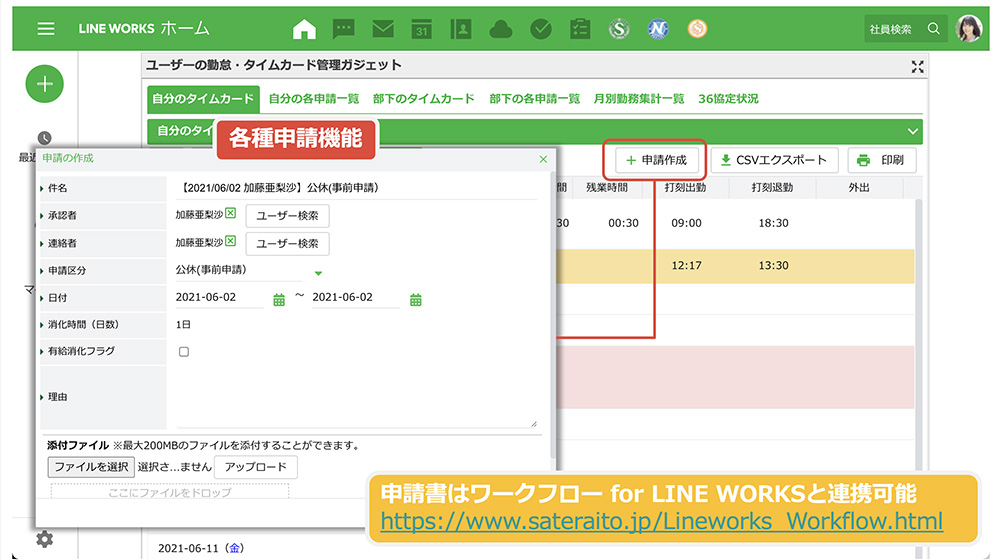Click 印刷 print button

point(881,160)
